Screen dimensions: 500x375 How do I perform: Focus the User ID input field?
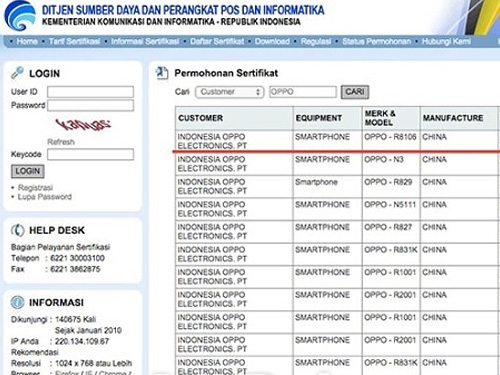(90, 92)
